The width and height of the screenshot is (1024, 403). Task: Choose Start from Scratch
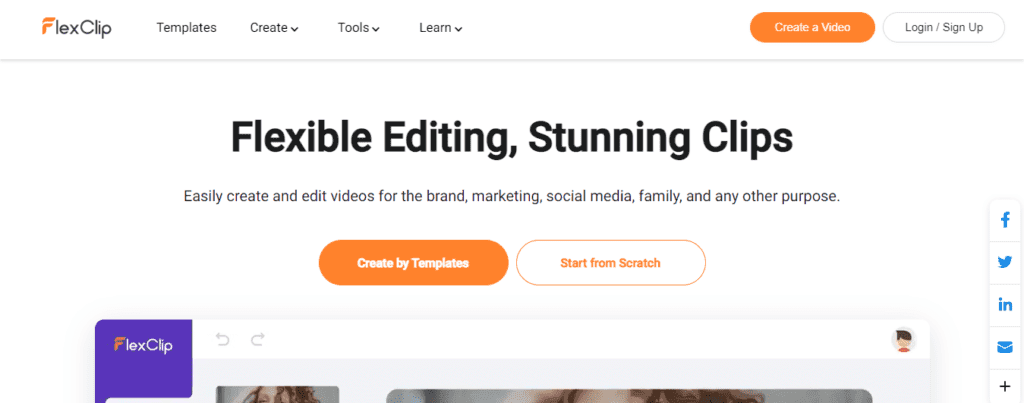(610, 263)
